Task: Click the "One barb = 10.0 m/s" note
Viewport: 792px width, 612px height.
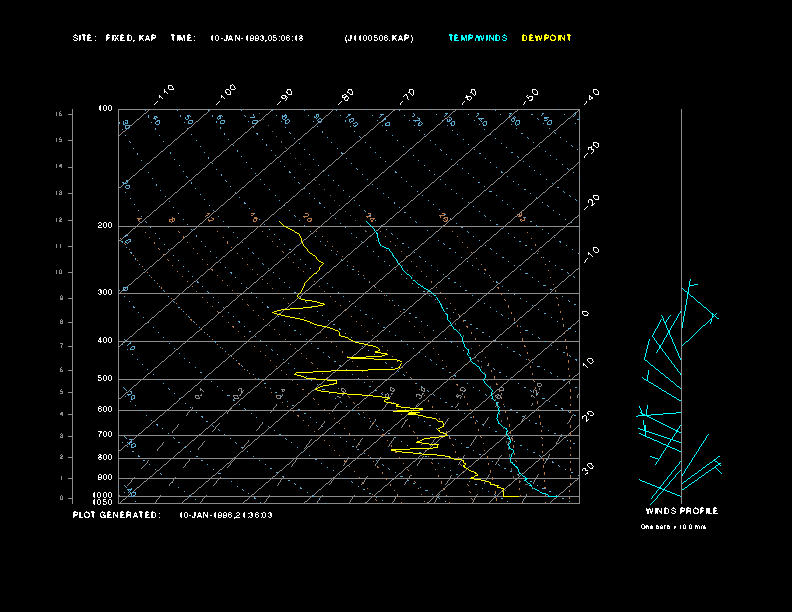Action: pos(673,527)
